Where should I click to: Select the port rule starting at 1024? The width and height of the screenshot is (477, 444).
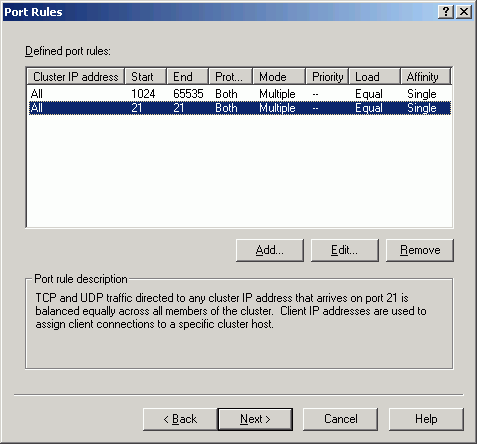(x=240, y=94)
